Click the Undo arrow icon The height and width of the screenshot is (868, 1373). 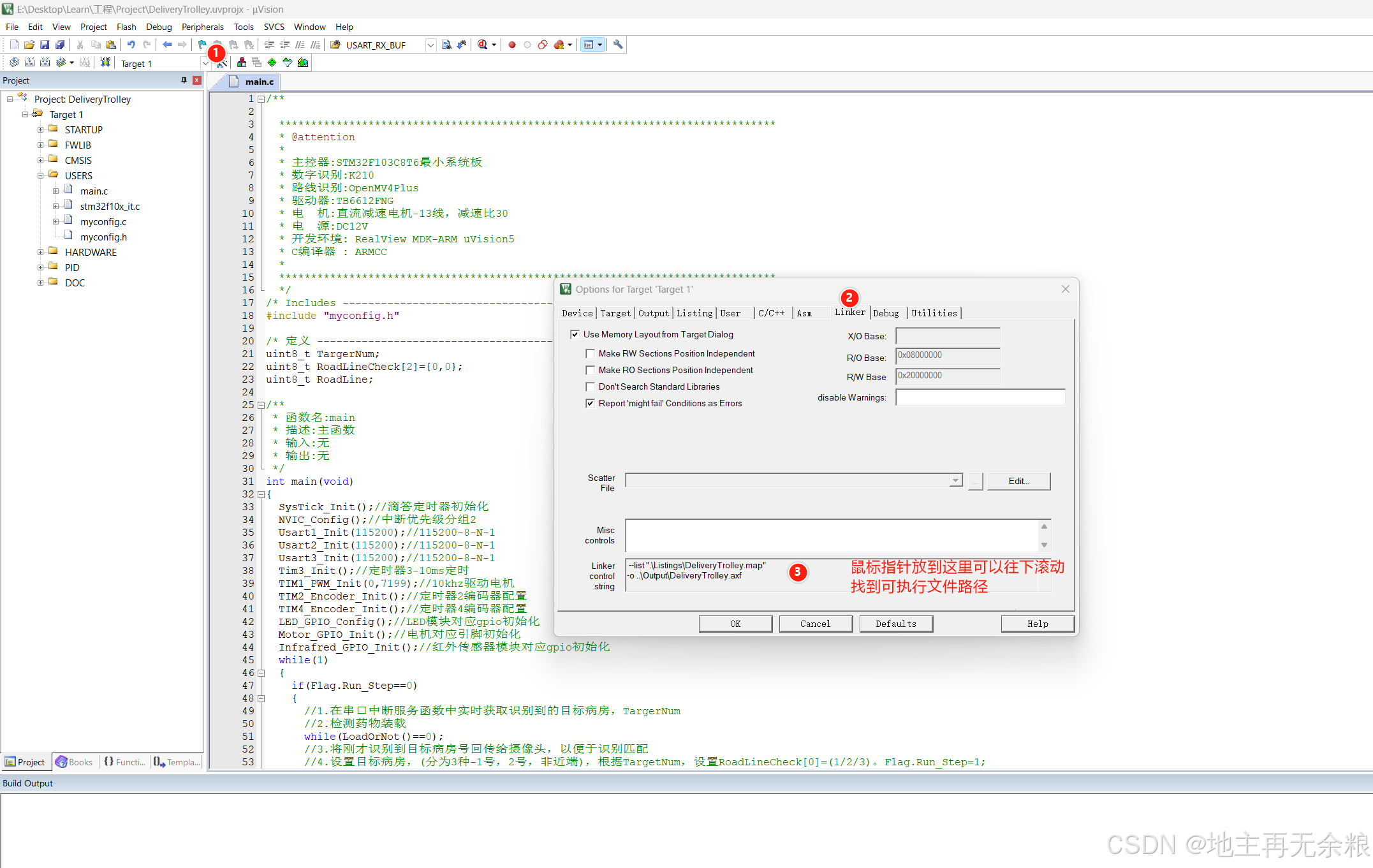pos(131,45)
